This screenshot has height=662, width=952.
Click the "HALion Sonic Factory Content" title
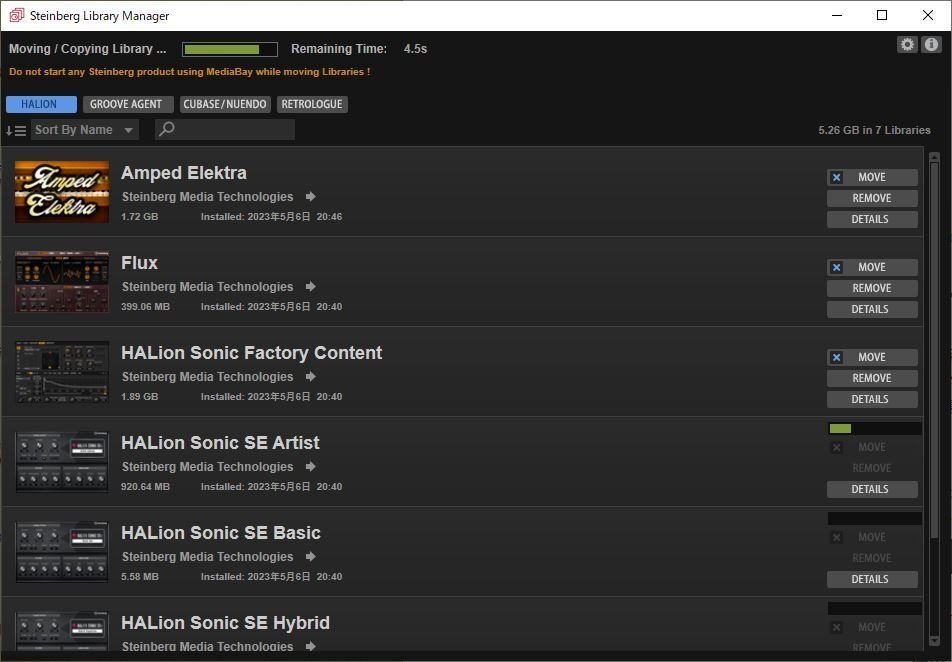coord(251,353)
